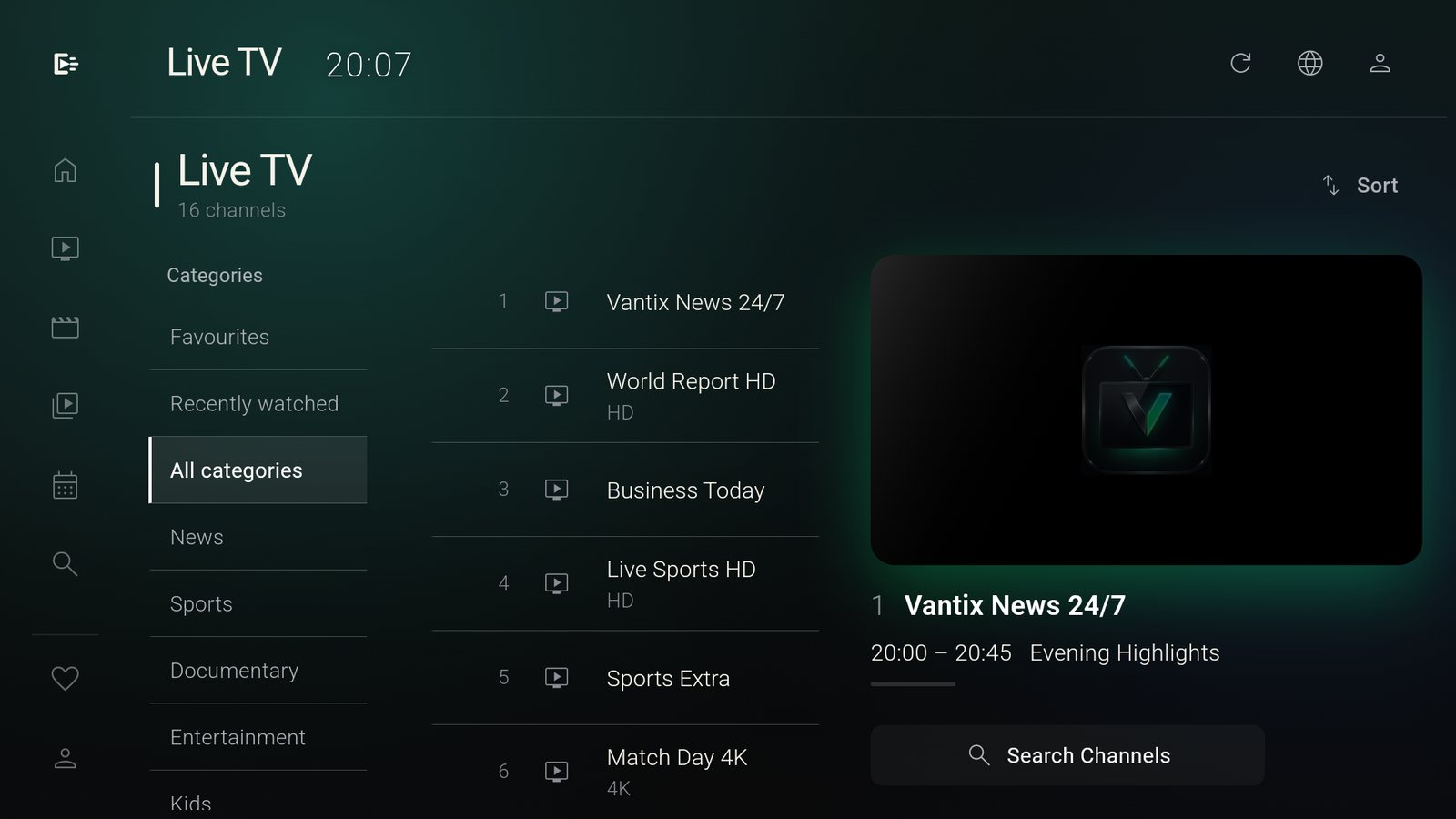The image size is (1456, 819).
Task: Click Live TV title in top header
Action: 224,62
